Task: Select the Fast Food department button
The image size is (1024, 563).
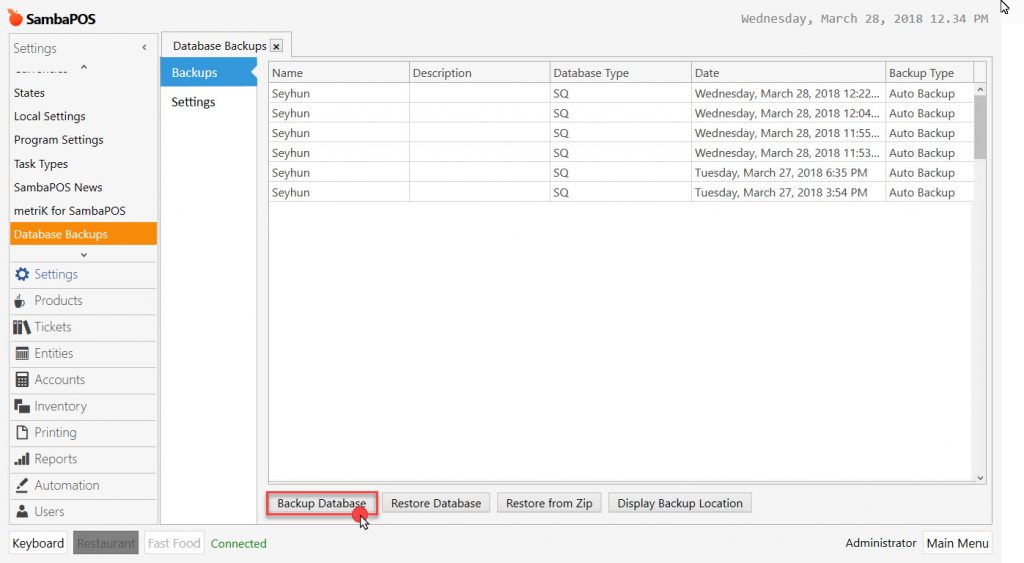Action: tap(174, 543)
